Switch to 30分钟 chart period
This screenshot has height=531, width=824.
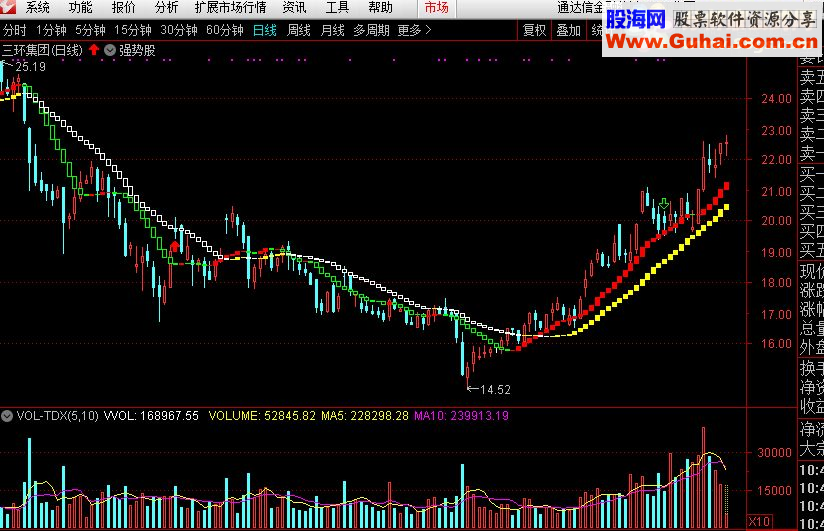point(179,30)
